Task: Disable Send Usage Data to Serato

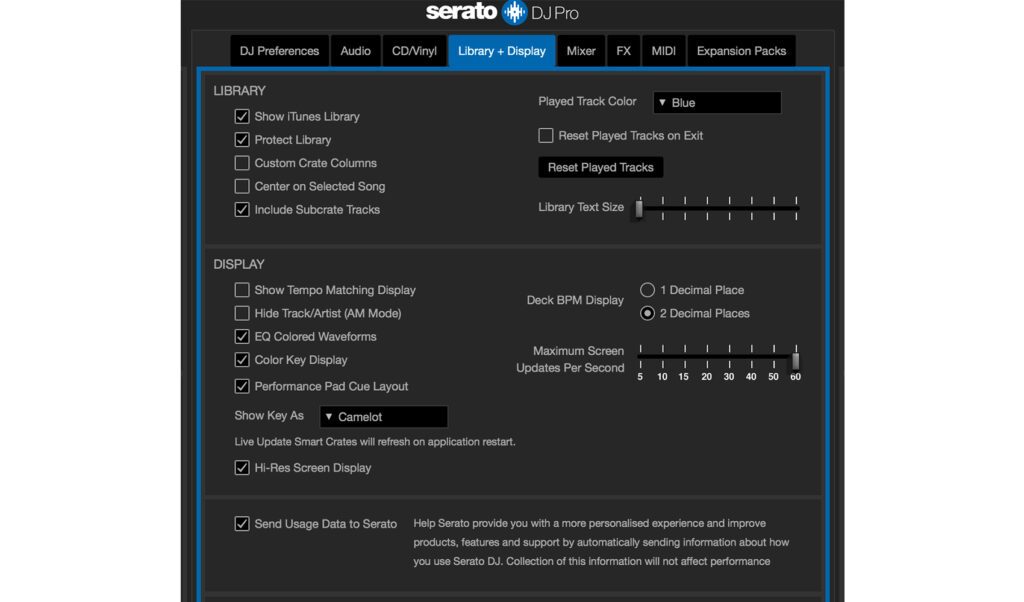Action: (242, 524)
